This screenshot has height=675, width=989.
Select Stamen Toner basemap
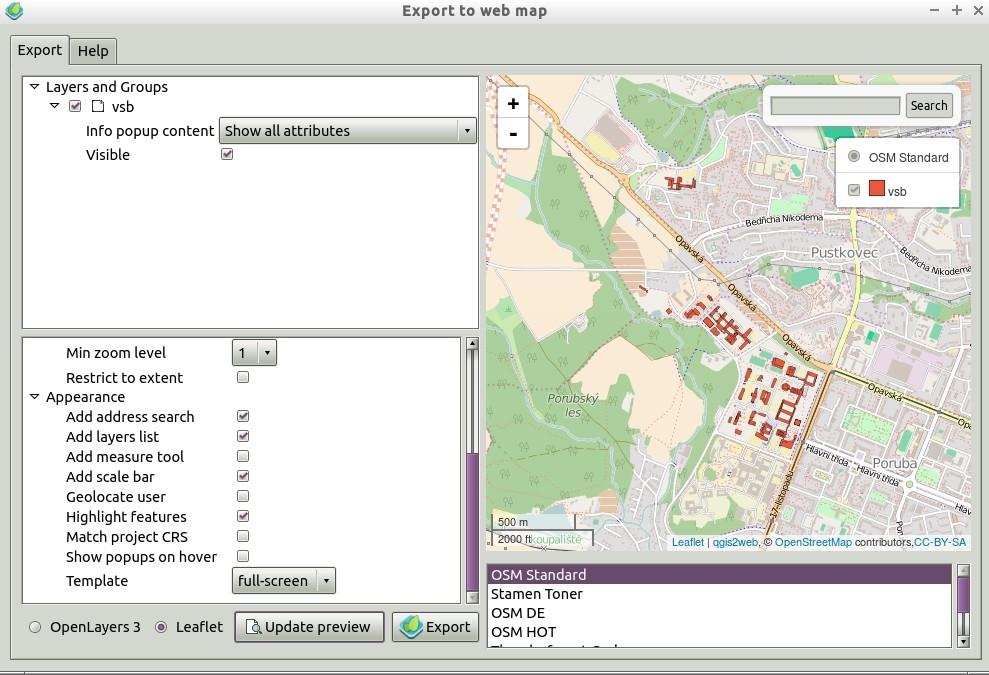[x=719, y=594]
